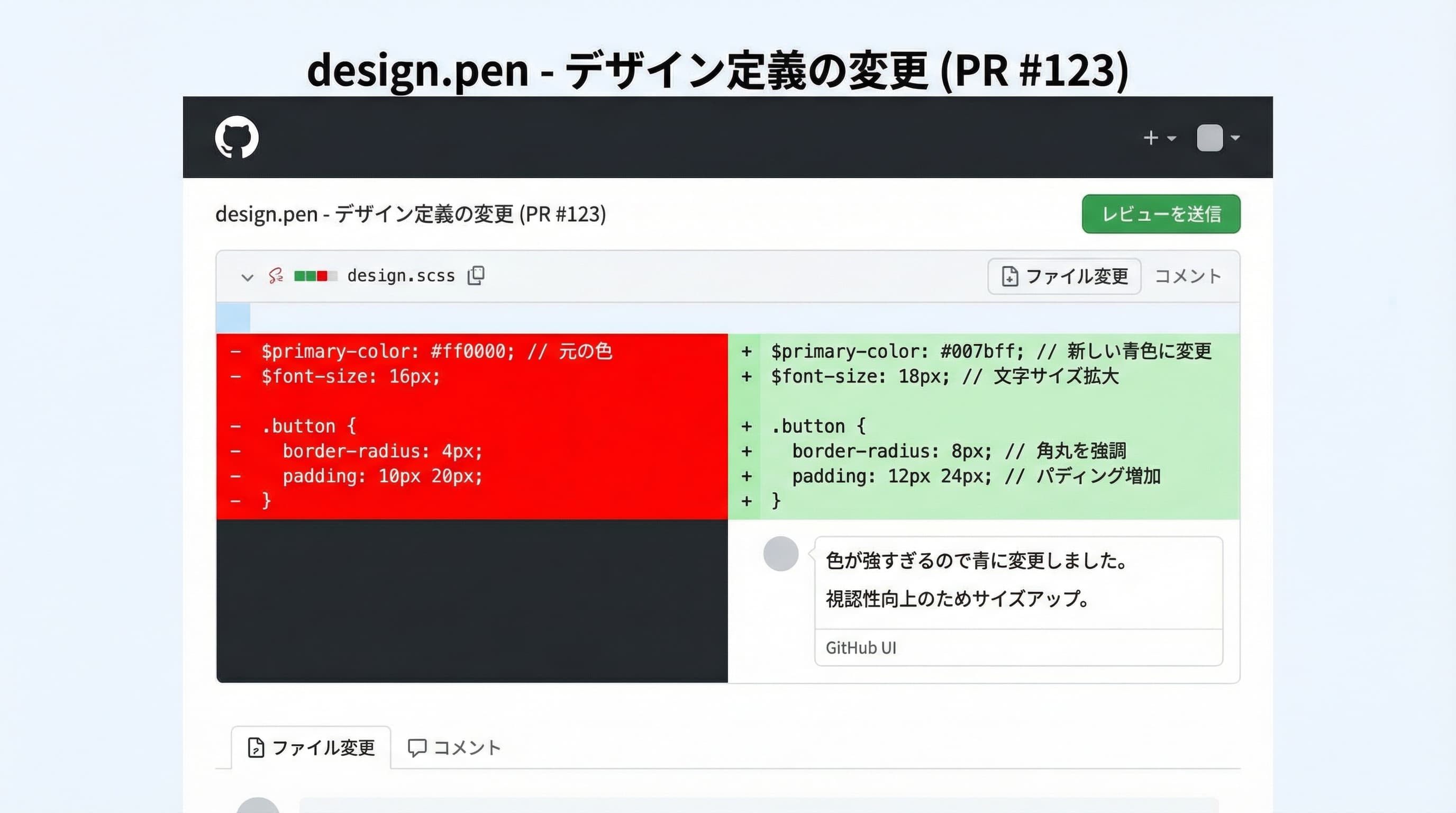Open the user avatar dropdown menu
The width and height of the screenshot is (1456, 813).
click(x=1218, y=138)
